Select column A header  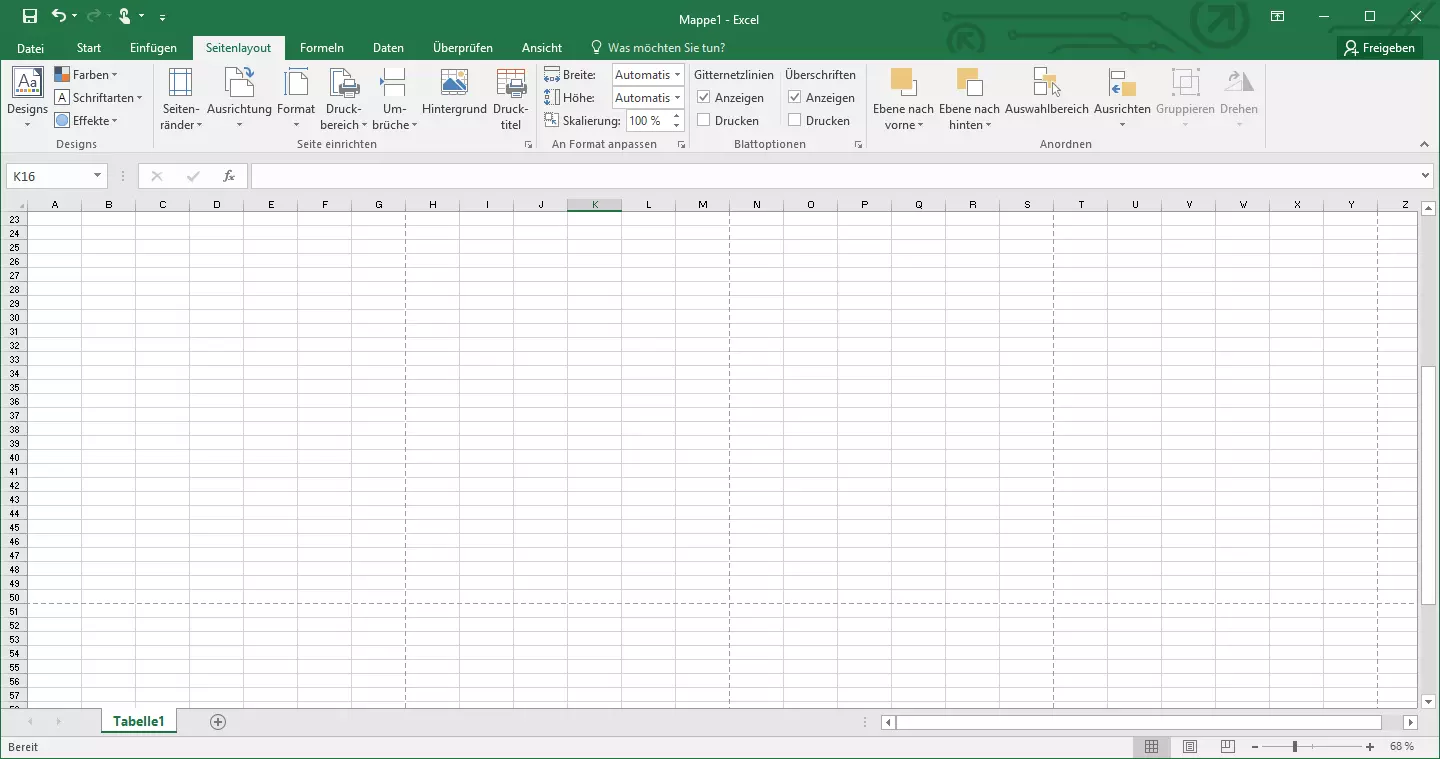click(x=54, y=205)
